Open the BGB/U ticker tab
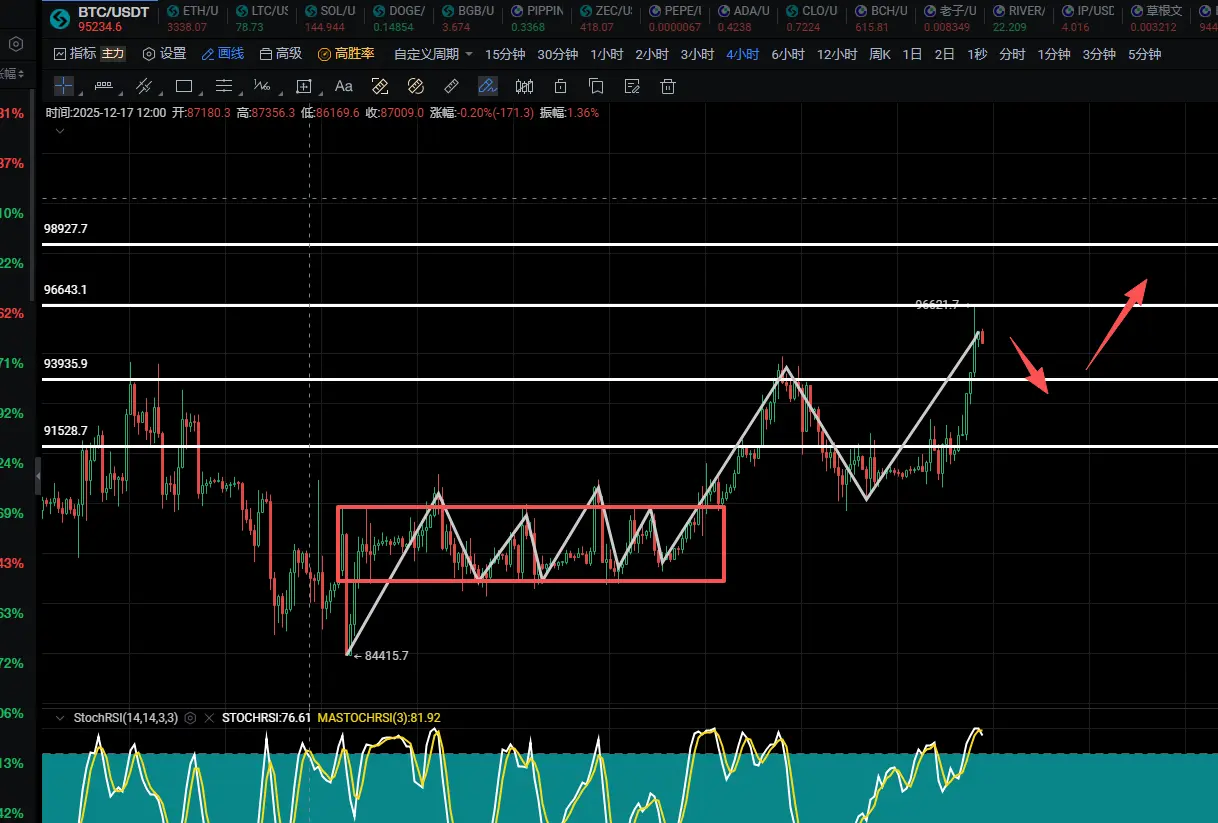1218x823 pixels. click(467, 18)
